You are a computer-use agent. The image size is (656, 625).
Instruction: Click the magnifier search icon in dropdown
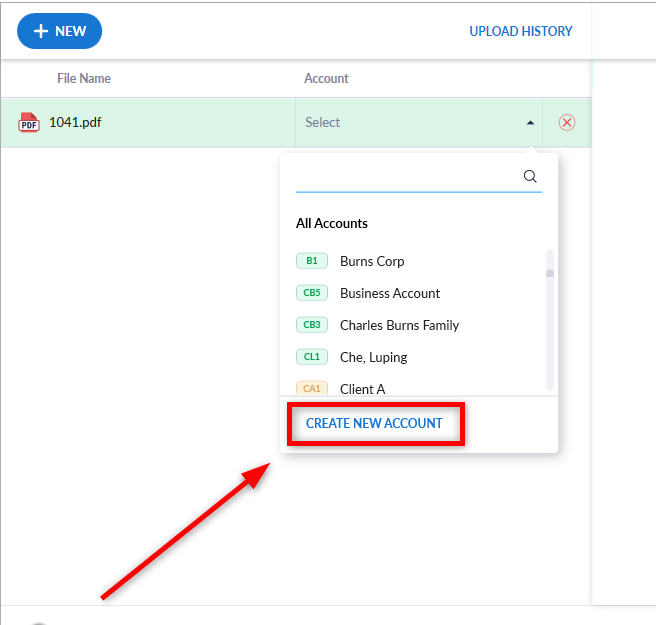[530, 176]
